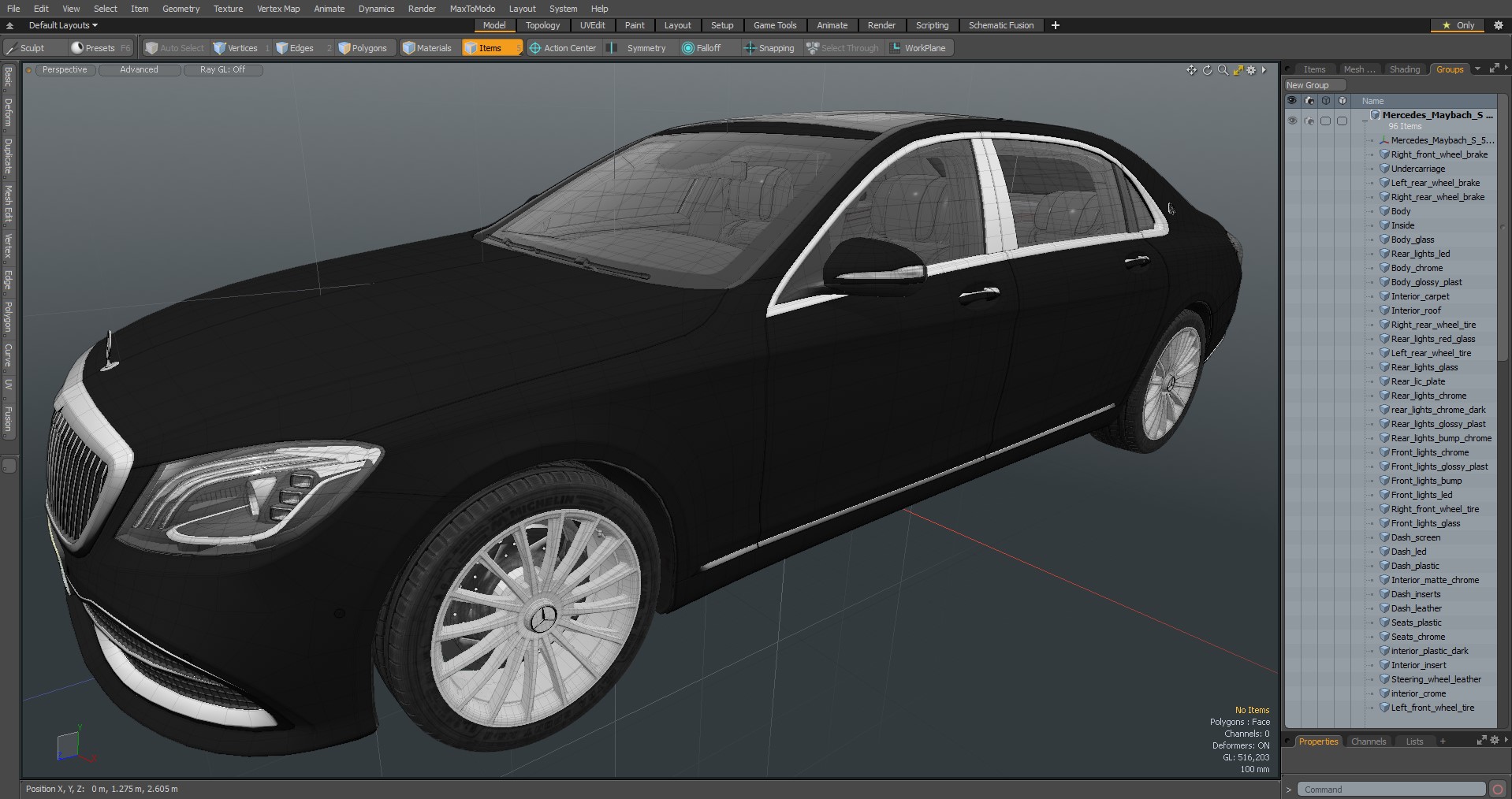Click the arrow at the Groups panel's far right
Viewport: 1512px width, 799px height.
pyautogui.click(x=1507, y=69)
